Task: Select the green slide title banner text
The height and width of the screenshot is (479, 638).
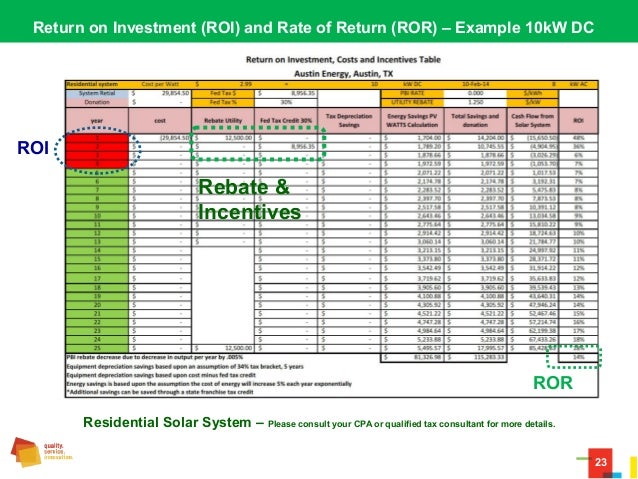Action: tap(313, 28)
